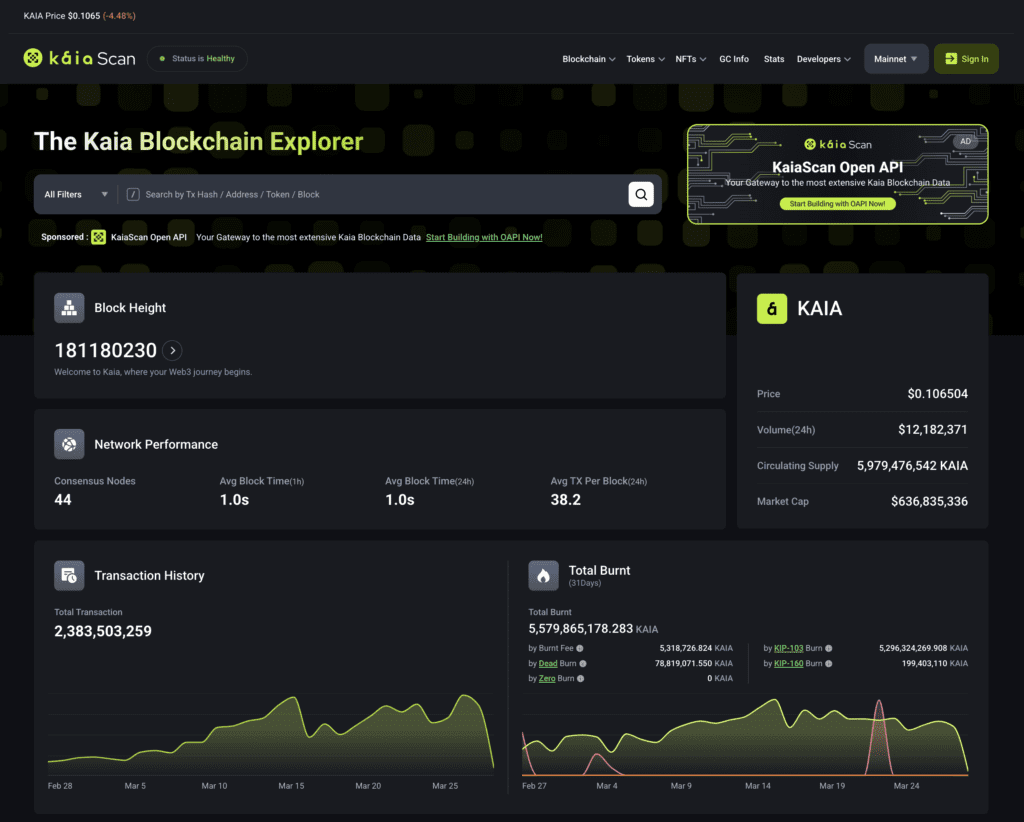Open the Dead burn address link
Screen dimensions: 1024x822
[548, 663]
